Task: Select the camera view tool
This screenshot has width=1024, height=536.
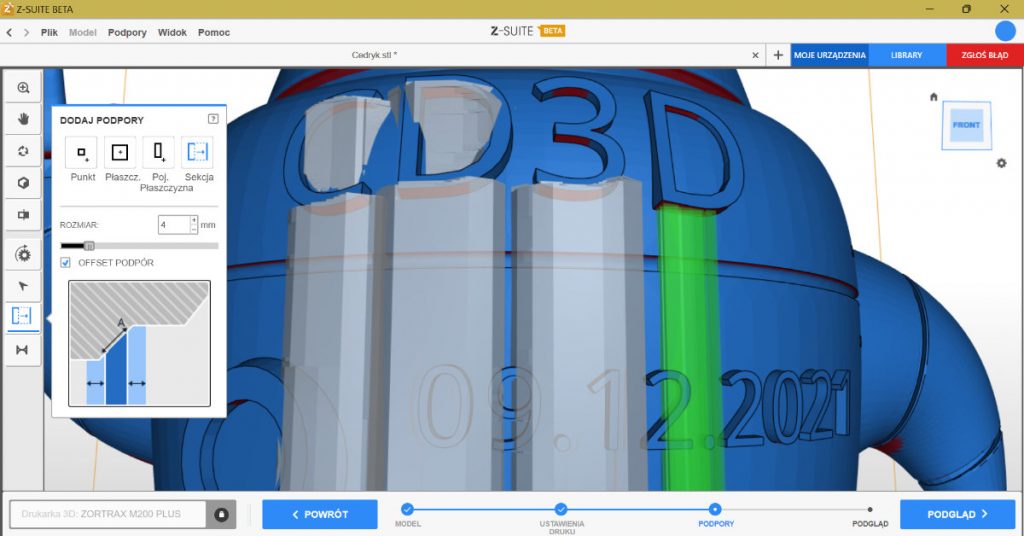Action: click(24, 215)
